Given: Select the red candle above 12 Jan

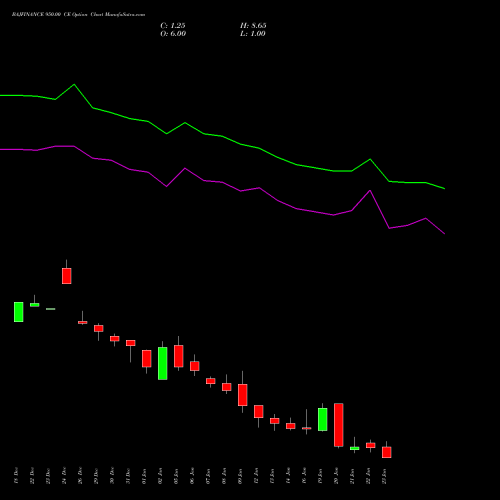Looking at the screenshot, I should (259, 411).
